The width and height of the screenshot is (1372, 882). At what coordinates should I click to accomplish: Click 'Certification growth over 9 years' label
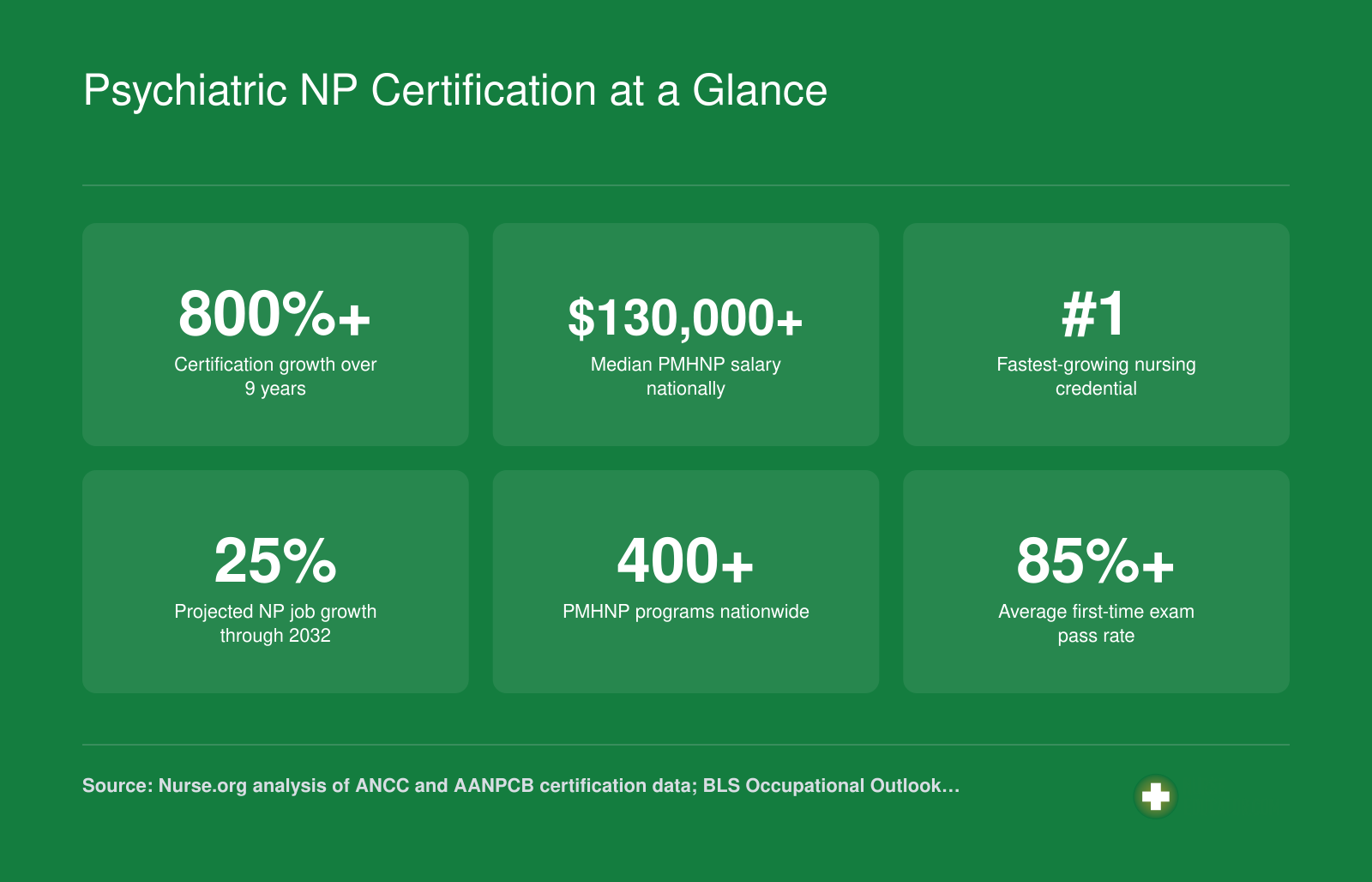[275, 377]
